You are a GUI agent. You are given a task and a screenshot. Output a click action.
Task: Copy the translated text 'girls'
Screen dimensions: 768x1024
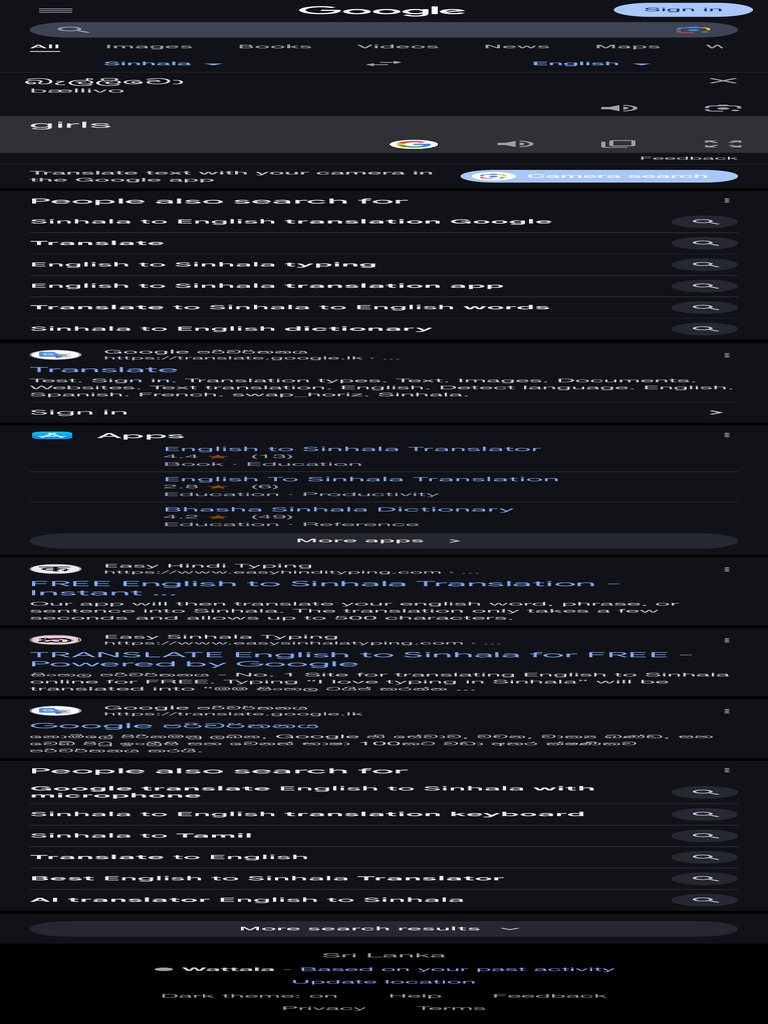pyautogui.click(x=618, y=144)
